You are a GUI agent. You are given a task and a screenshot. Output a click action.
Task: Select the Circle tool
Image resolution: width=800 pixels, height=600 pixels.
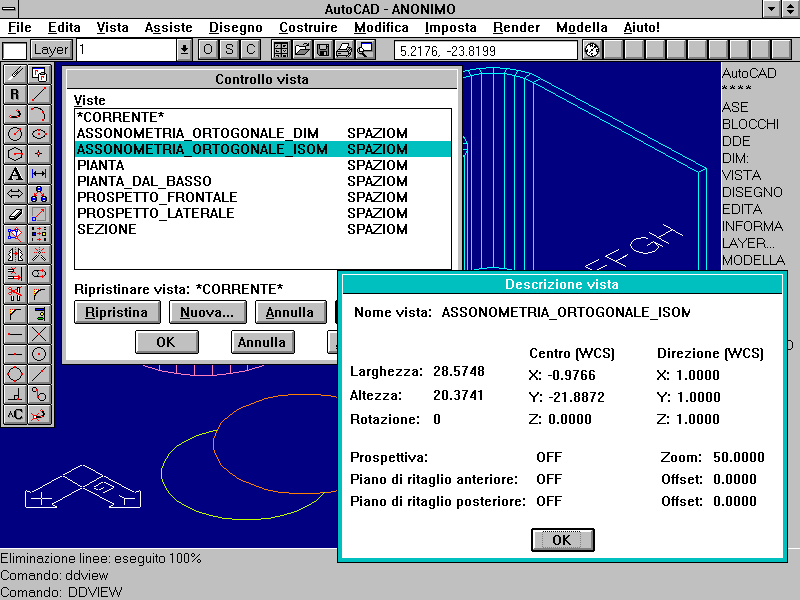click(x=15, y=134)
